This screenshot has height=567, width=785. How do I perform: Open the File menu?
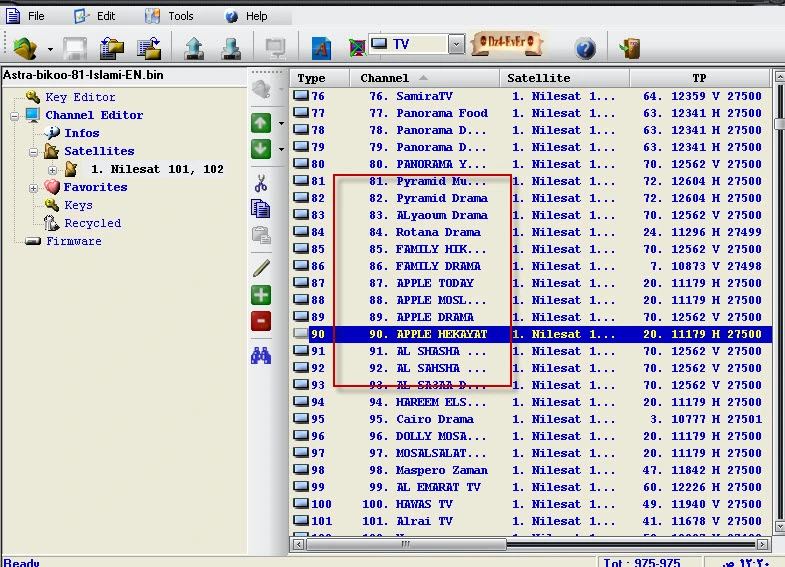[25, 16]
